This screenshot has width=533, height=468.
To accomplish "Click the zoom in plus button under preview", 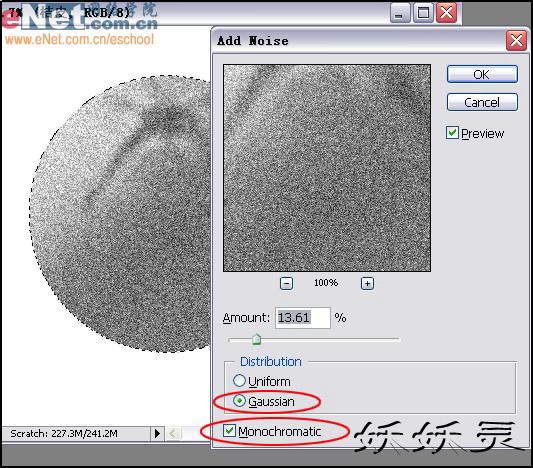I will click(367, 283).
